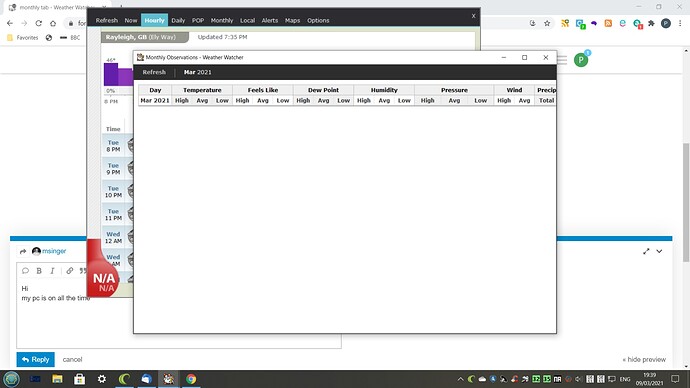Screen dimensions: 690x388
Task: Click the cancel link next to Reply
Action: 72,359
